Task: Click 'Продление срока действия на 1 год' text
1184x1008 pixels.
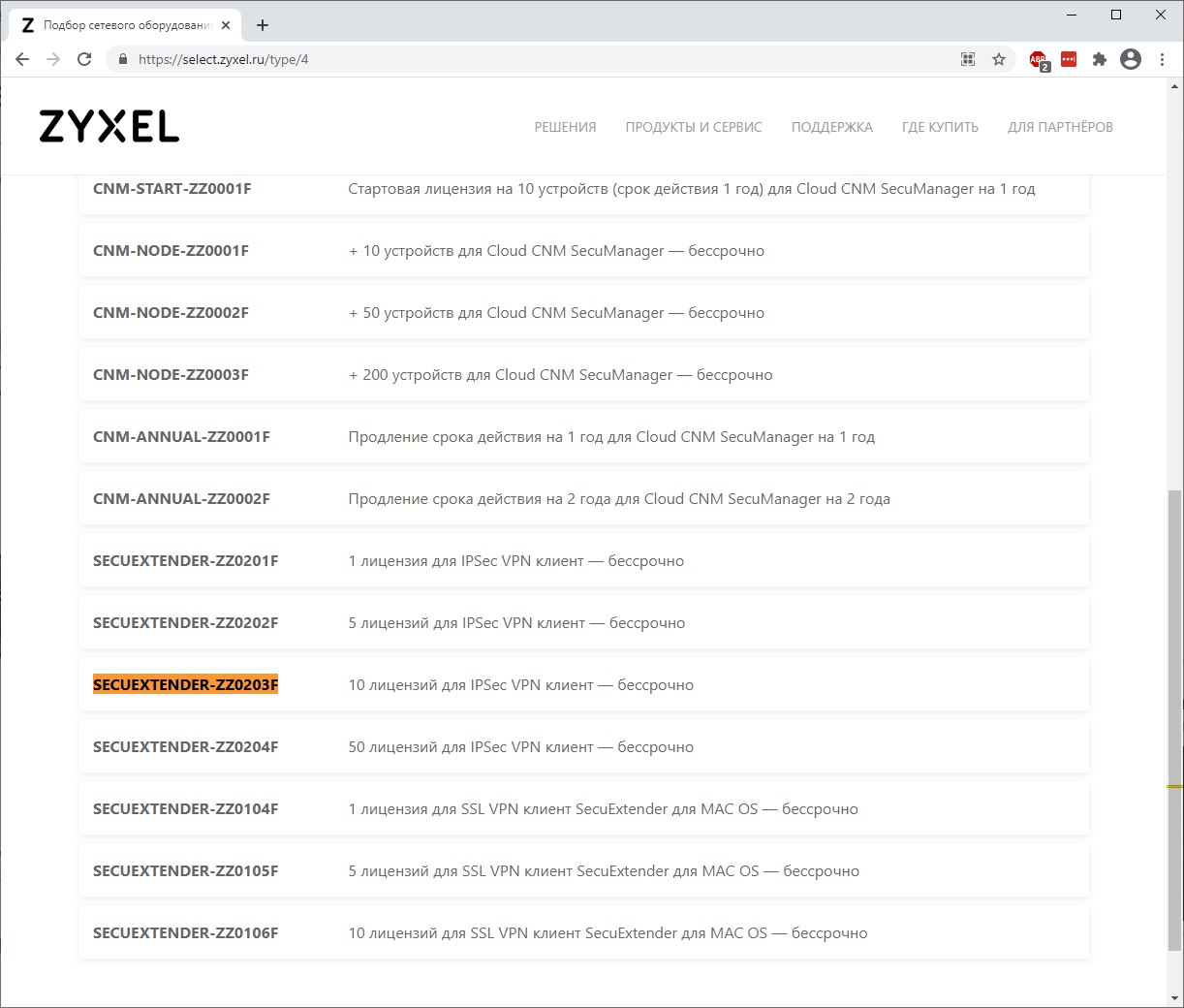Action: tap(611, 437)
